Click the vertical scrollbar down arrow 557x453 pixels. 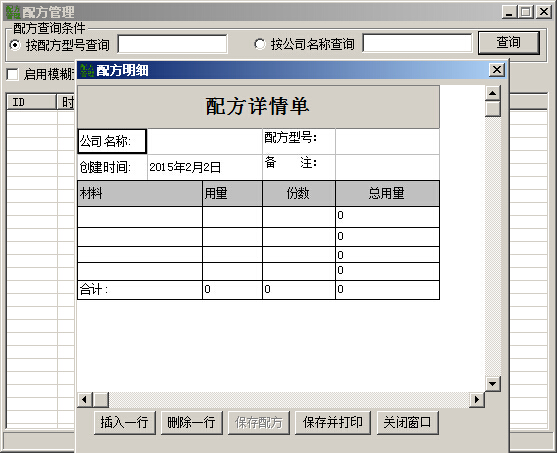pyautogui.click(x=492, y=384)
